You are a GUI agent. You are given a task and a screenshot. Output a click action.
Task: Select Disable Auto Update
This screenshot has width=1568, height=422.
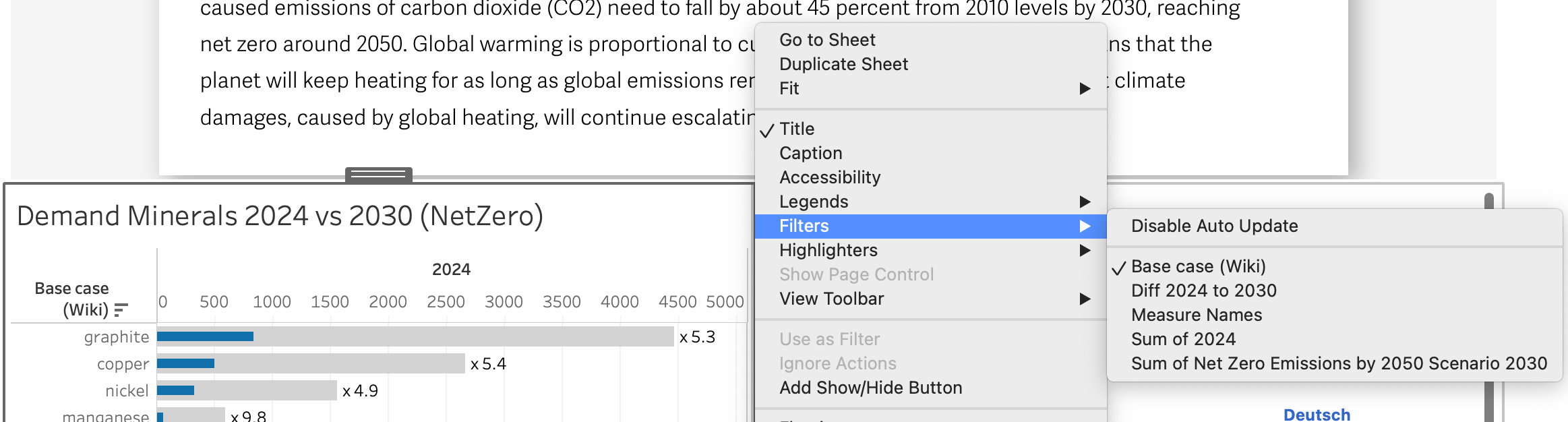click(x=1334, y=226)
